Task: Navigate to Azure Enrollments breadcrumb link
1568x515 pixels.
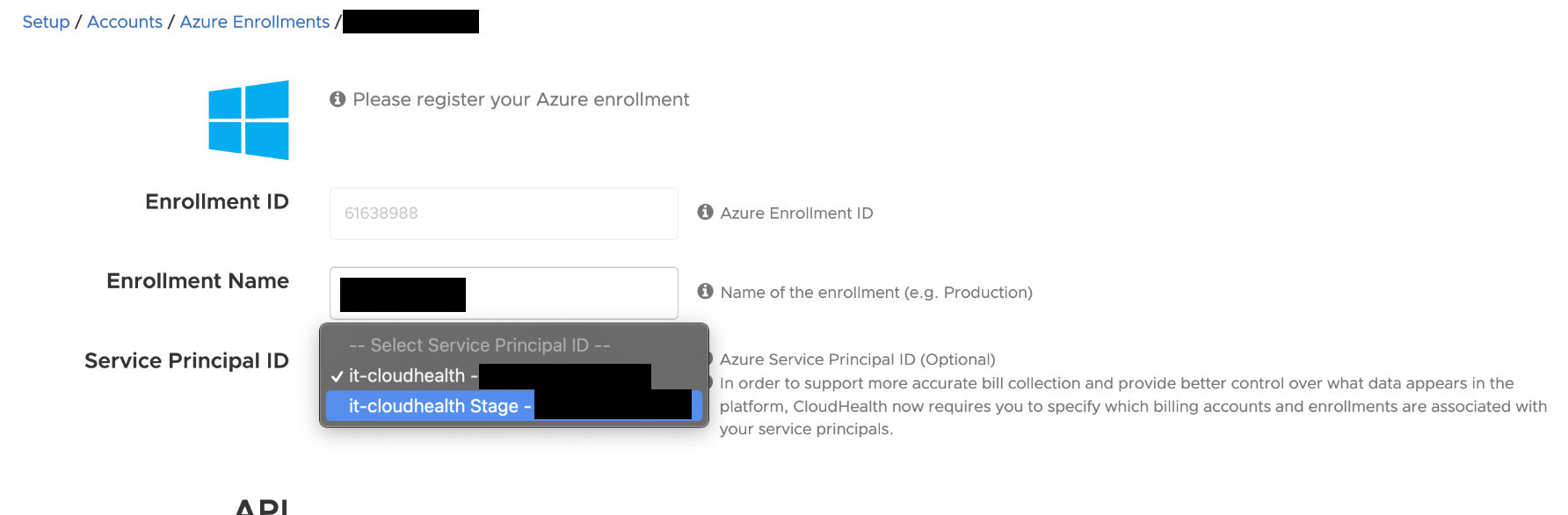Action: click(255, 22)
